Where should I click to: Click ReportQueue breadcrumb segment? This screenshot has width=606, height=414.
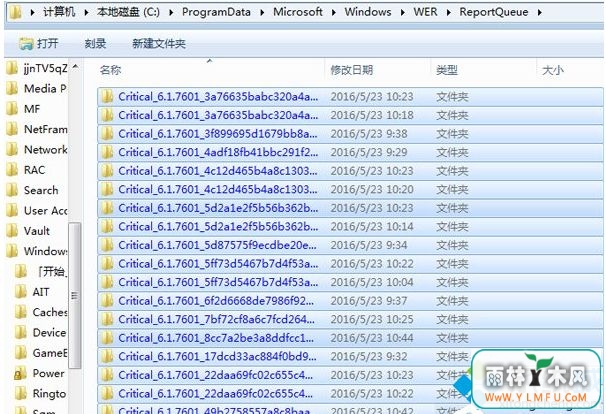pyautogui.click(x=494, y=12)
